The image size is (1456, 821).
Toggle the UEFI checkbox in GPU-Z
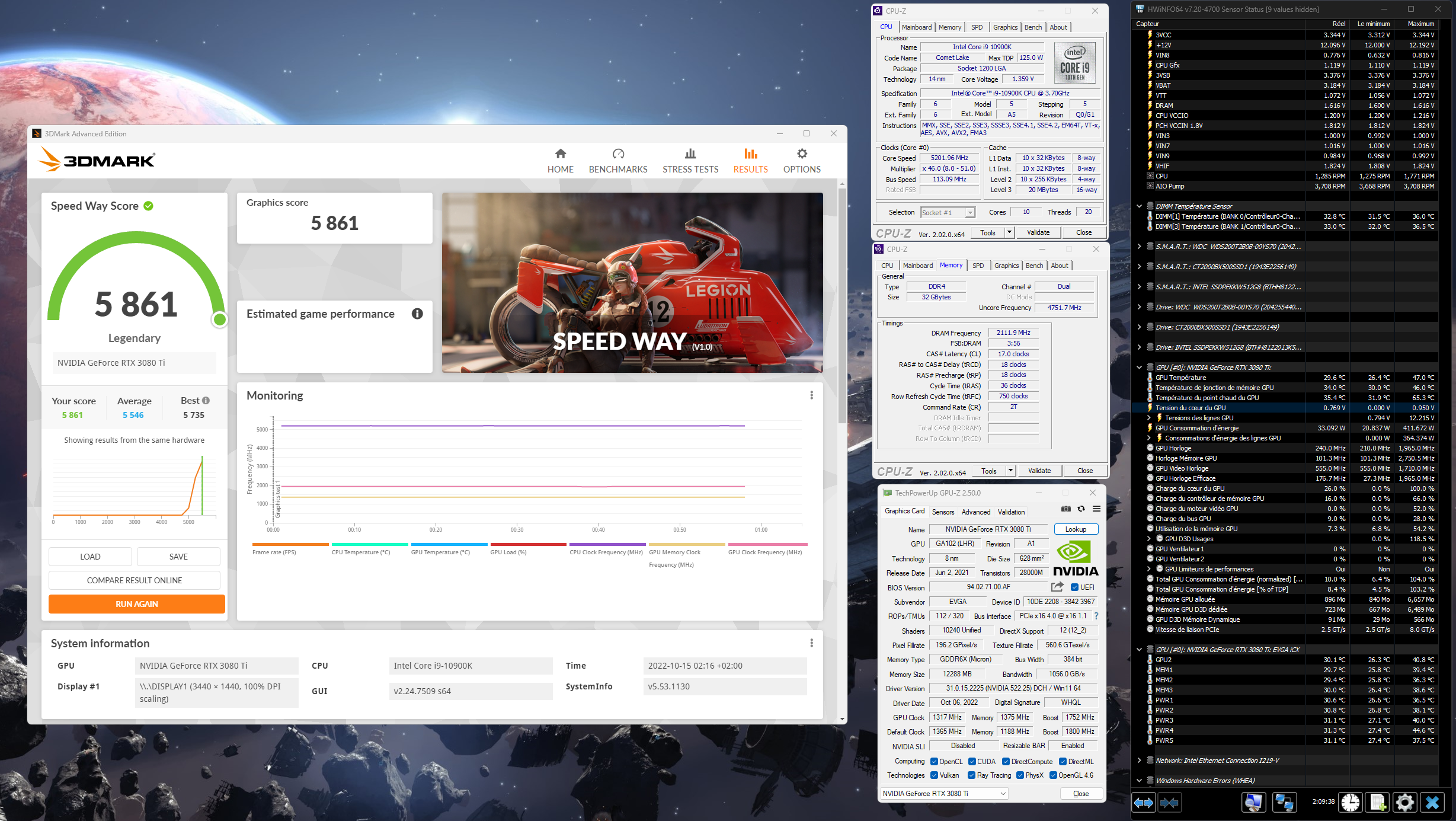[x=1075, y=587]
